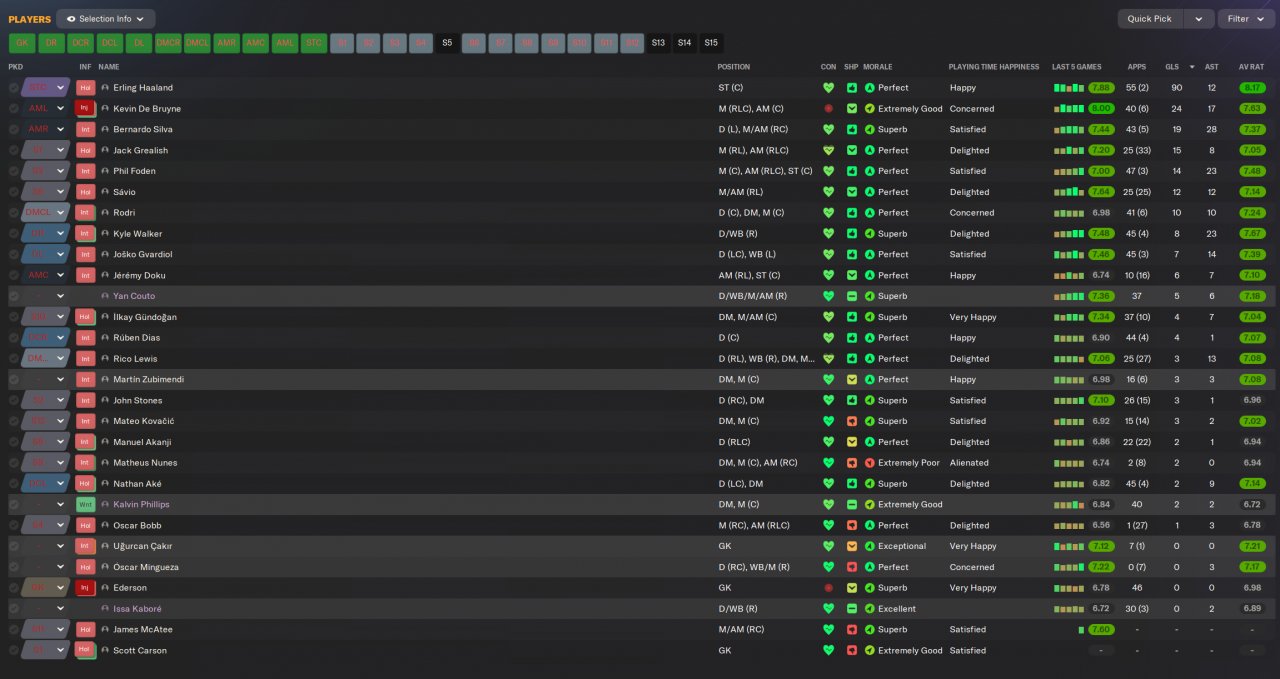Click Kevin De Bruyne's 8.00 rating pill
Viewport: 1280px width, 679px height.
(x=1102, y=108)
